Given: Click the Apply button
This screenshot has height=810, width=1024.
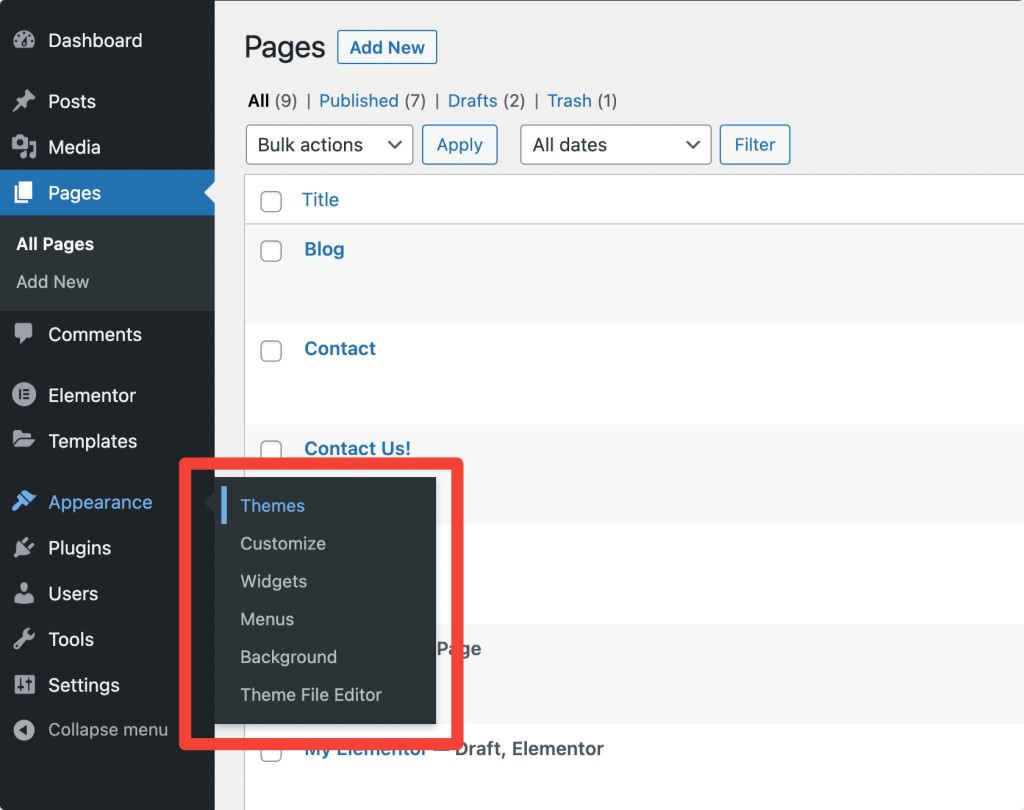Looking at the screenshot, I should 459,144.
